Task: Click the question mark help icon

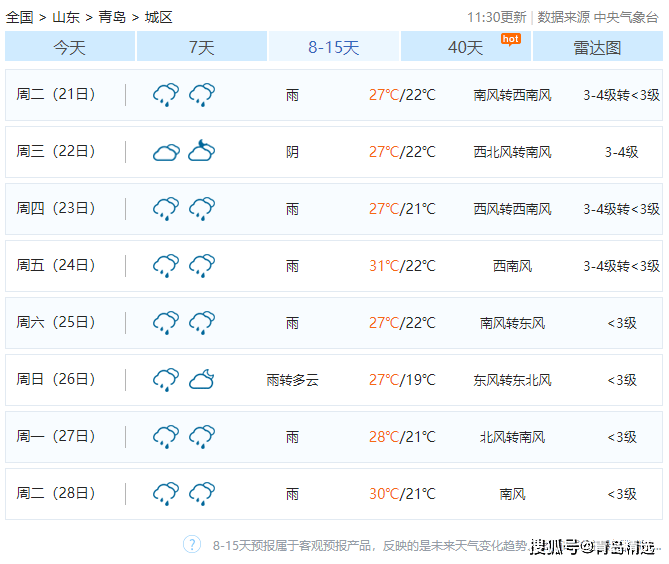Action: coord(192,544)
